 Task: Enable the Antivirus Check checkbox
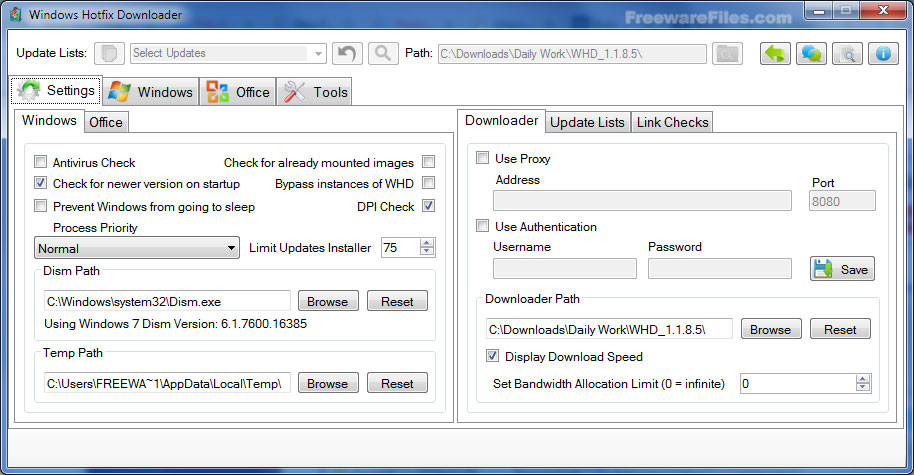pos(40,161)
